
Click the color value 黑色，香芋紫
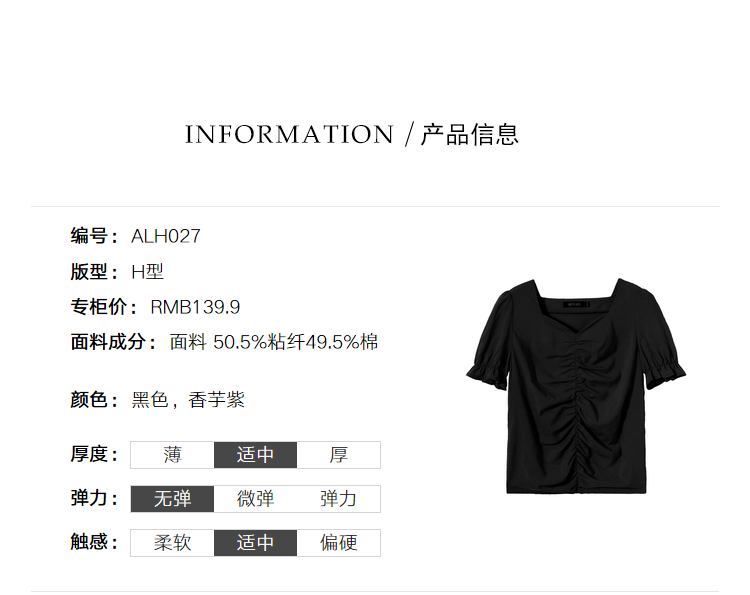pyautogui.click(x=188, y=400)
